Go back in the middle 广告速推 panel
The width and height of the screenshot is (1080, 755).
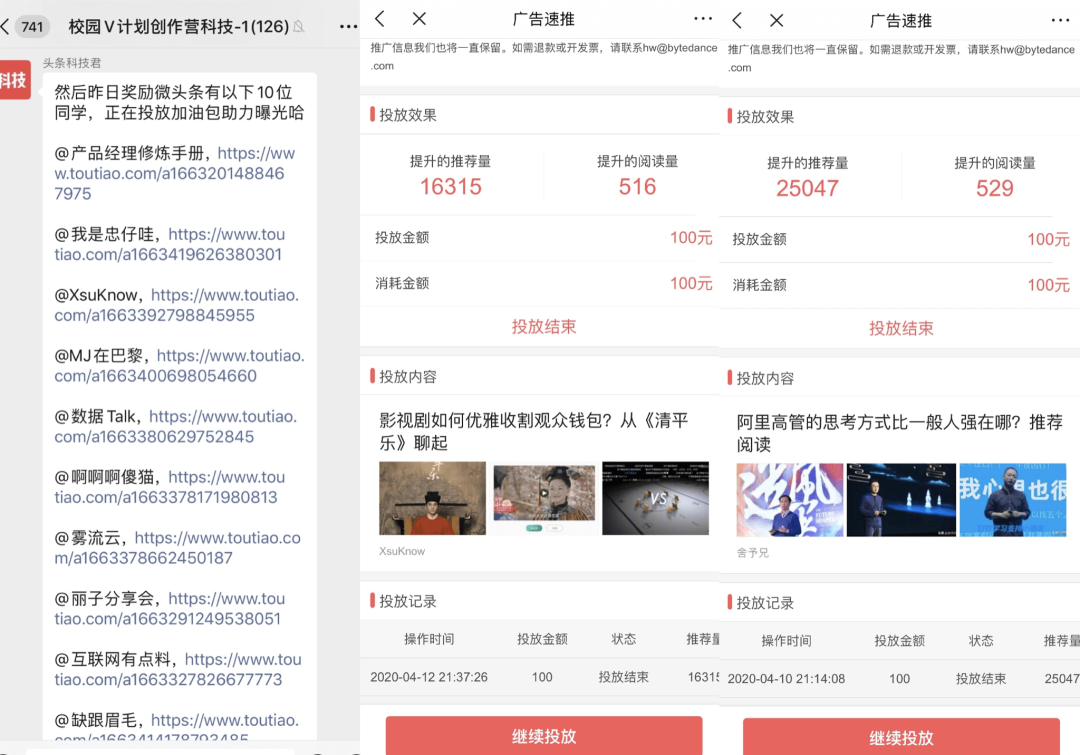point(380,19)
